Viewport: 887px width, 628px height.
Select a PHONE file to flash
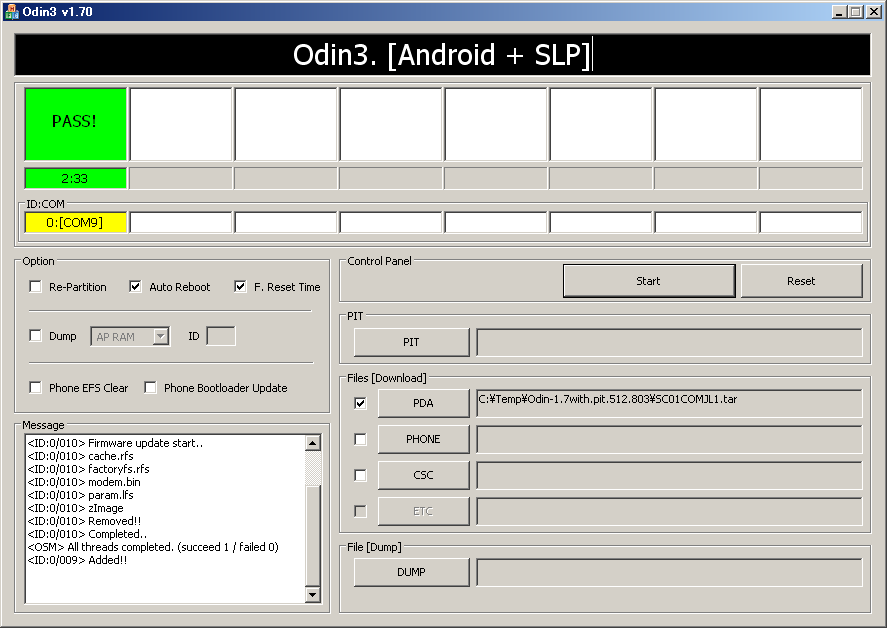pyautogui.click(x=423, y=438)
